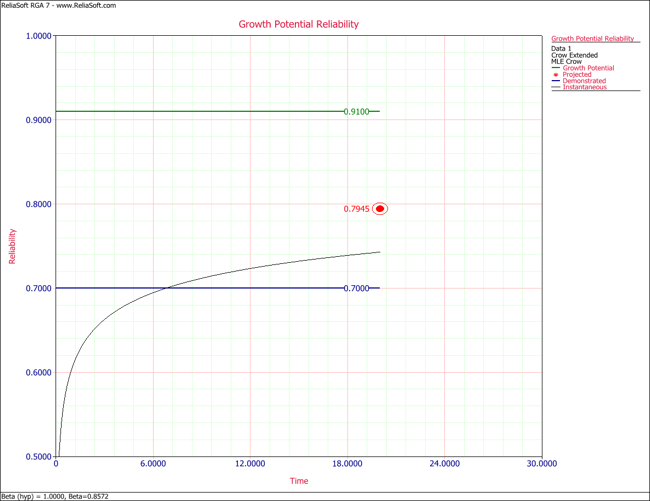The image size is (650, 501).
Task: Click the Reliability y-axis title
Action: [x=13, y=246]
